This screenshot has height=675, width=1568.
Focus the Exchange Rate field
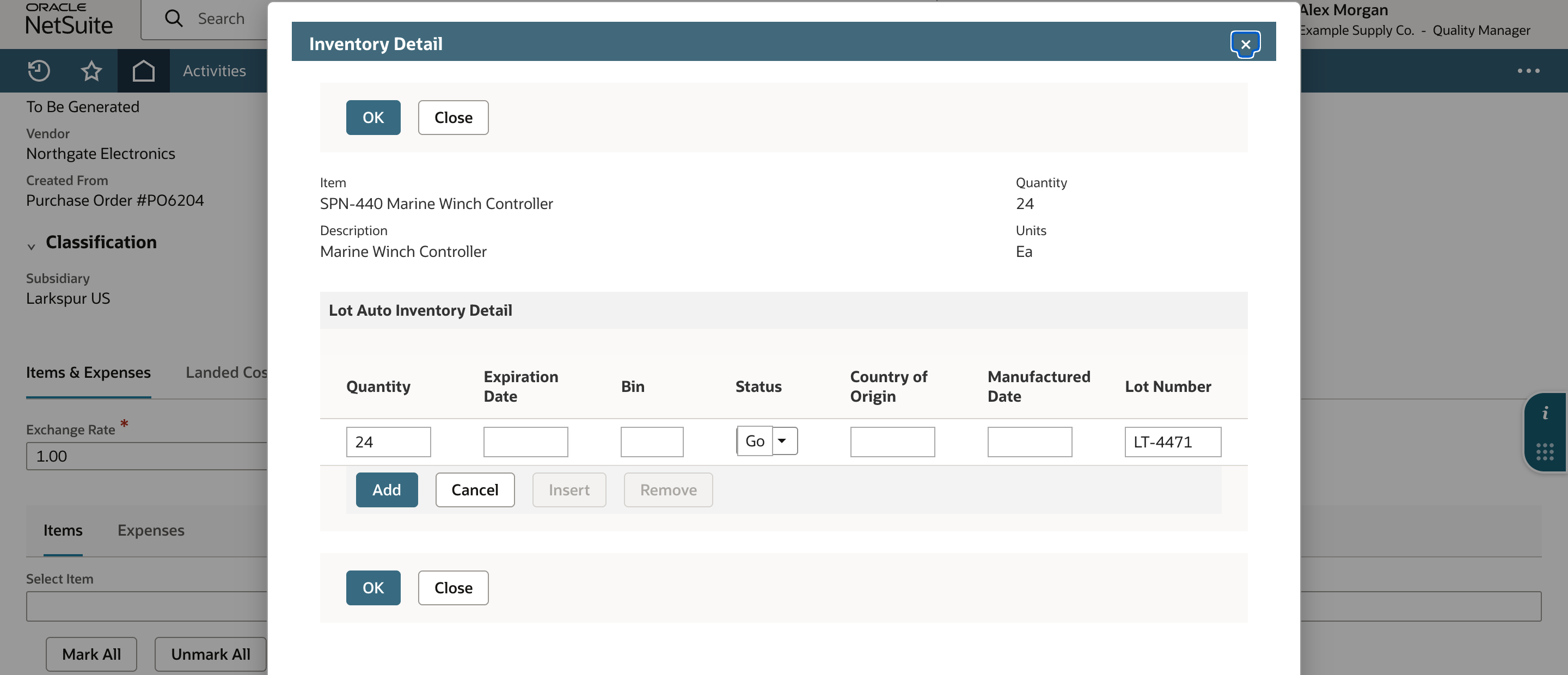click(x=146, y=456)
